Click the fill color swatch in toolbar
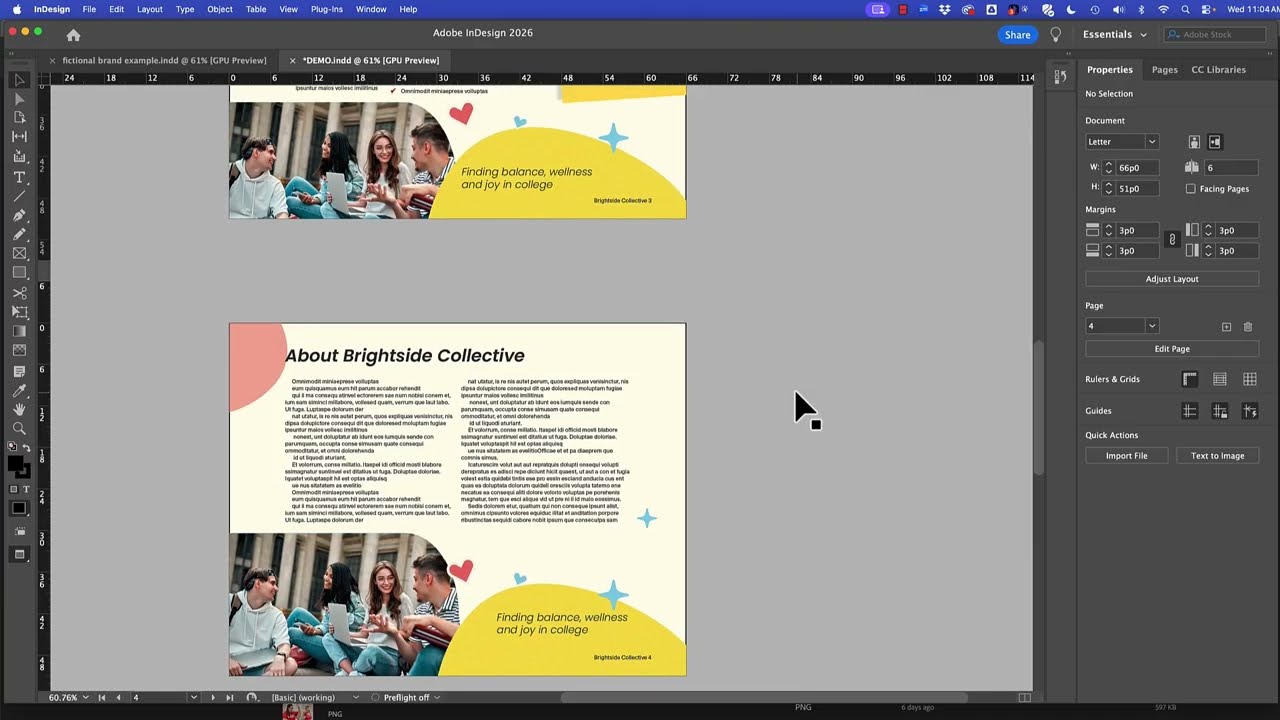The width and height of the screenshot is (1280, 720). click(x=15, y=464)
